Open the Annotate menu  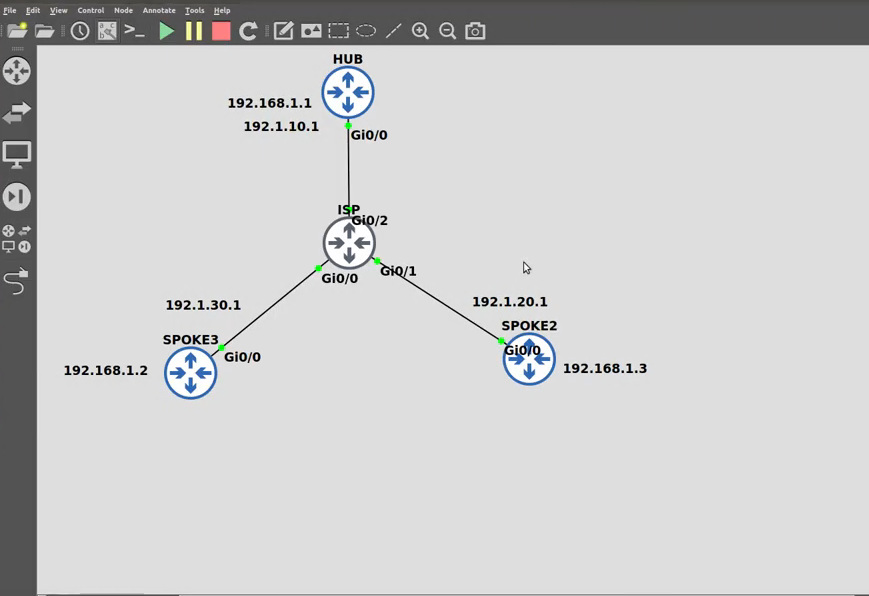[x=158, y=10]
